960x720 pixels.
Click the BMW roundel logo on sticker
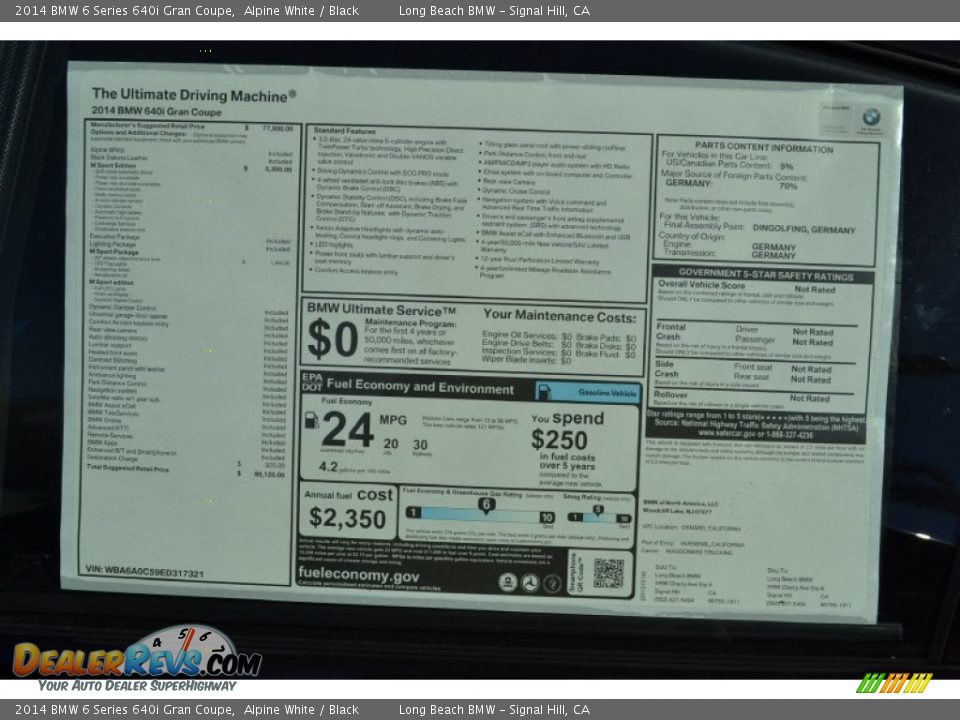pyautogui.click(x=871, y=117)
